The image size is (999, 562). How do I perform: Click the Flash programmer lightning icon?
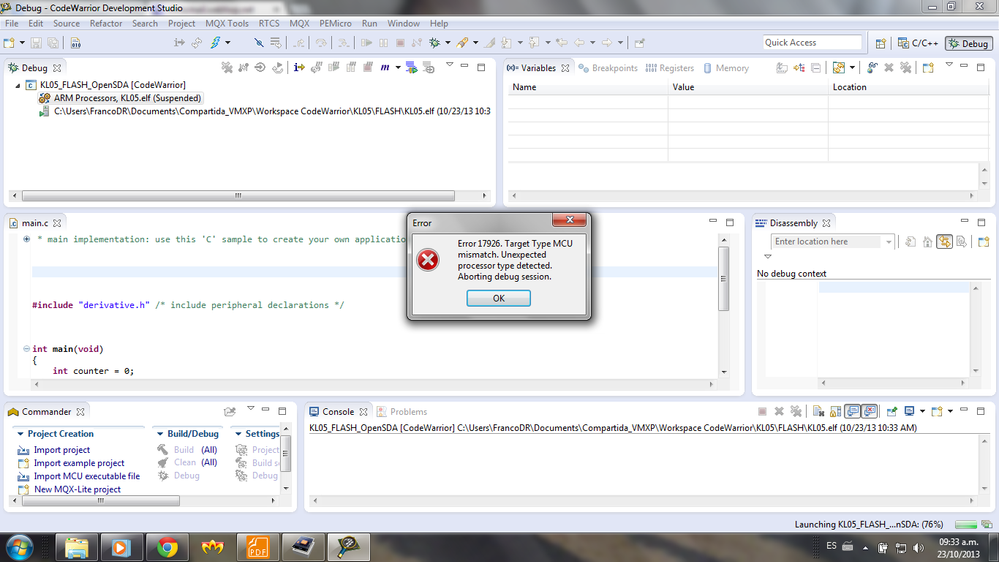215,43
